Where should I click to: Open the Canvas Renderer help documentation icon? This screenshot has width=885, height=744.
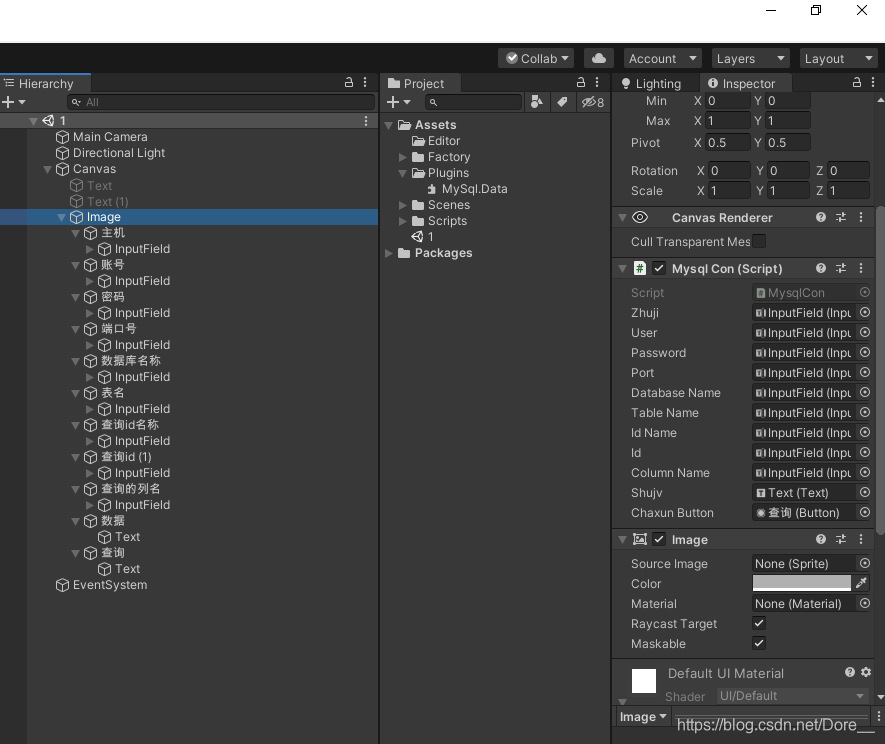[820, 217]
